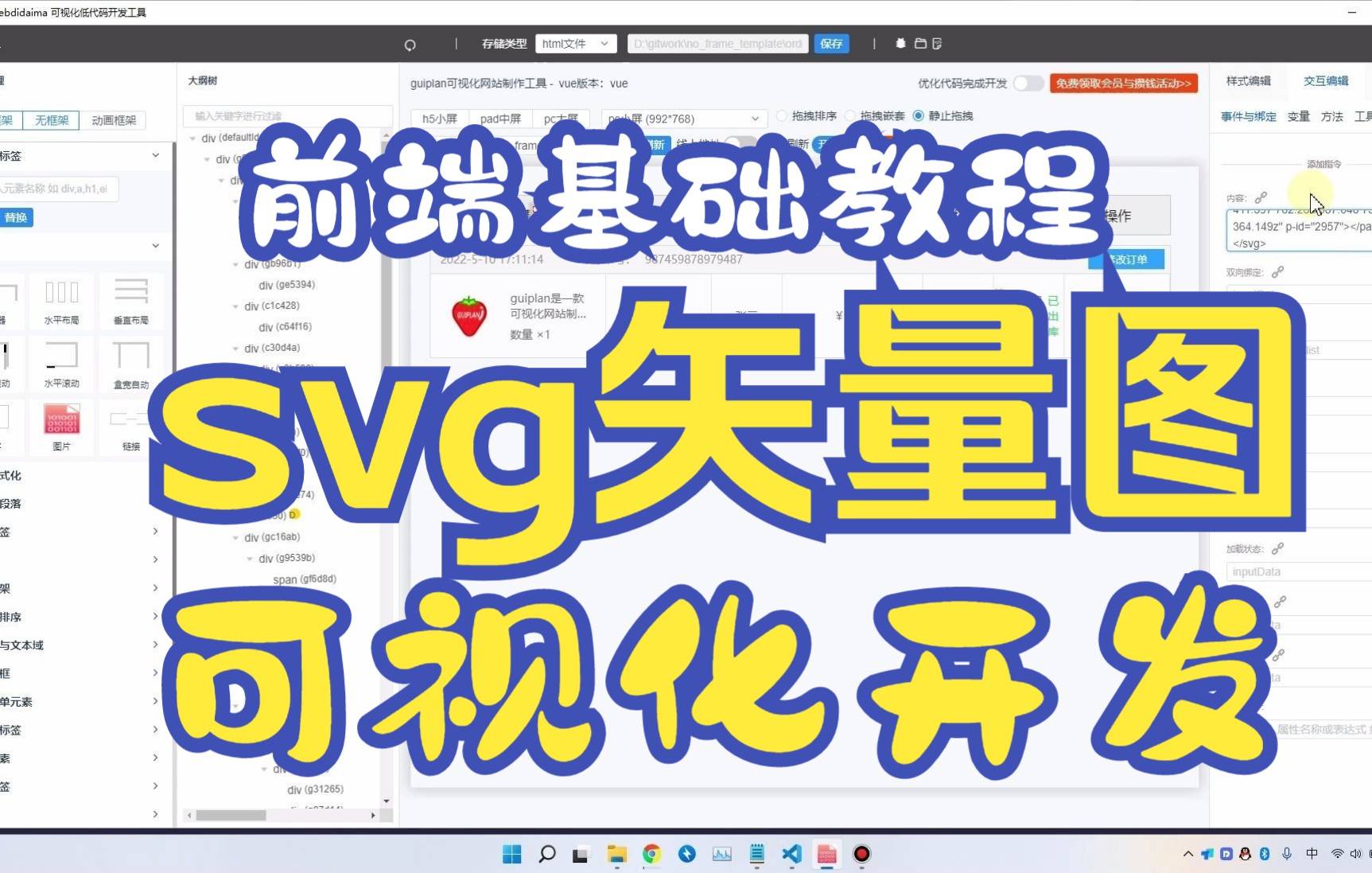Show hidden system tray icons
1372x873 pixels.
click(x=1187, y=854)
